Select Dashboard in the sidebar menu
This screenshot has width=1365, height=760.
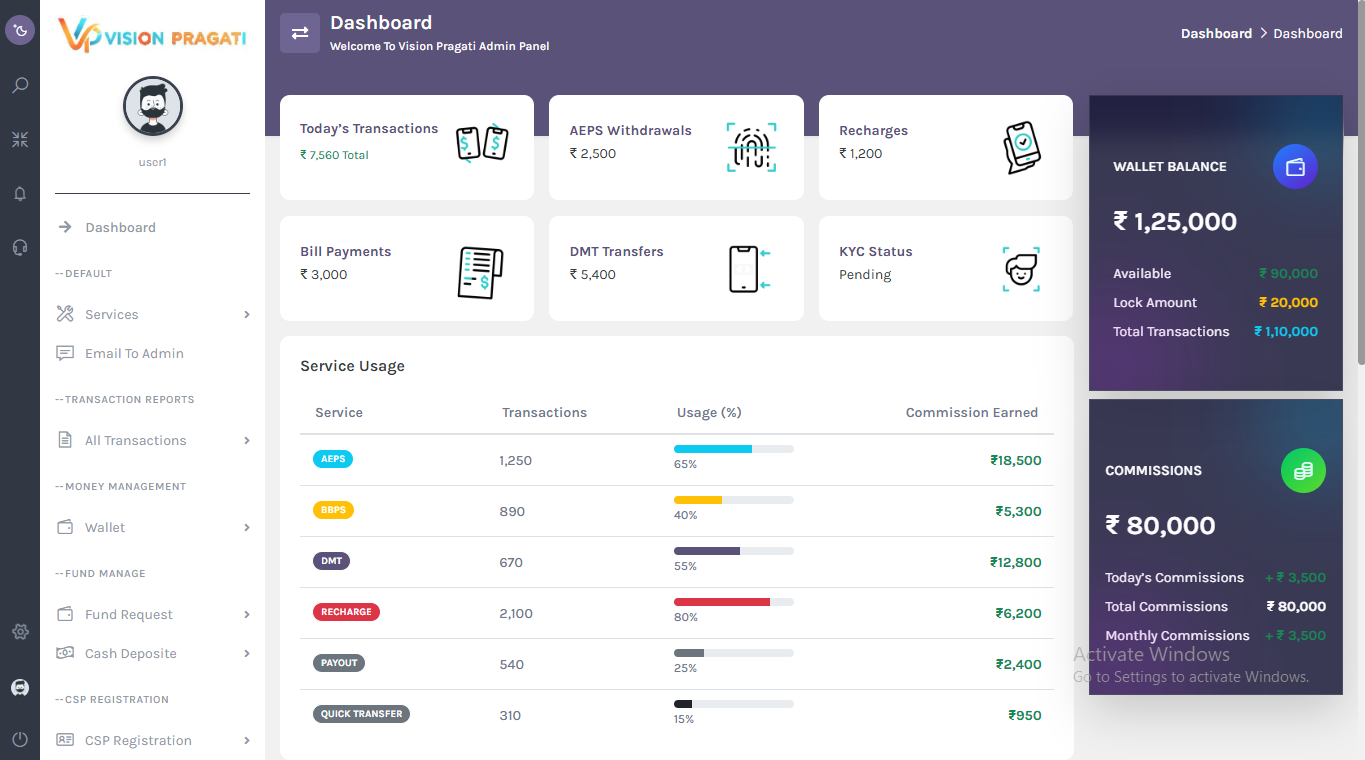120,228
